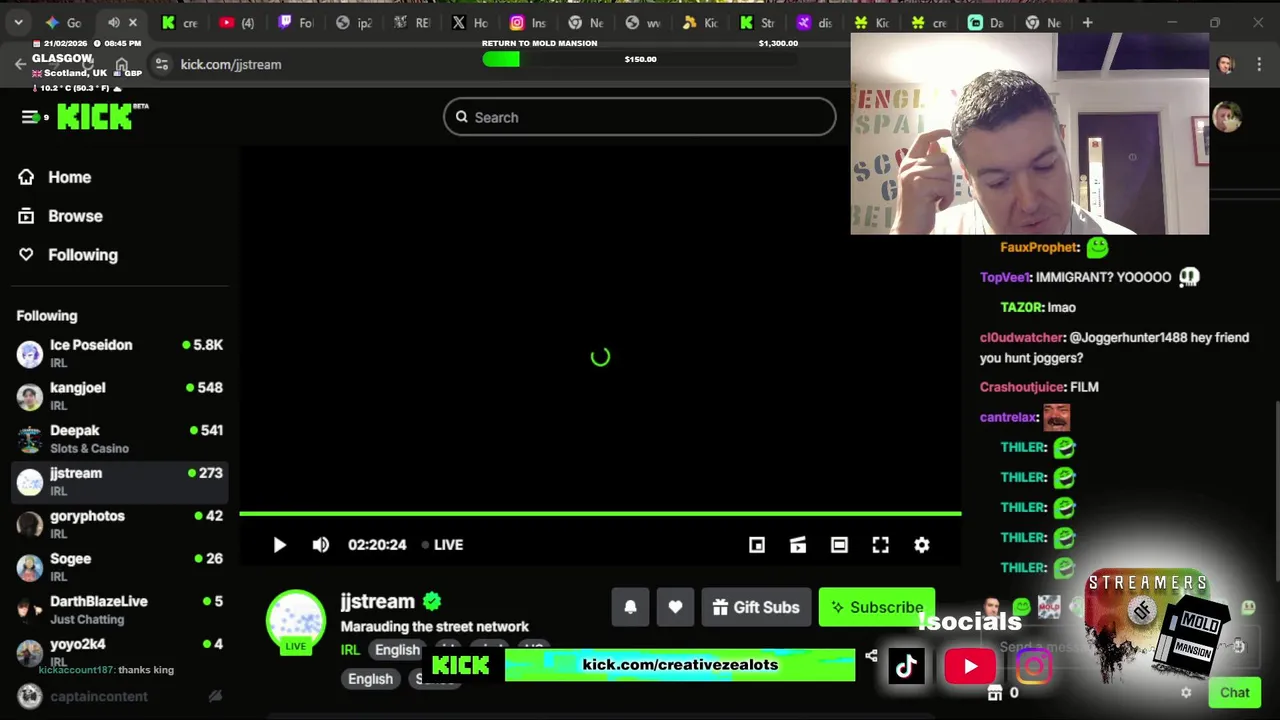1280x720 pixels.
Task: Toggle theater mode in player
Action: (x=839, y=545)
